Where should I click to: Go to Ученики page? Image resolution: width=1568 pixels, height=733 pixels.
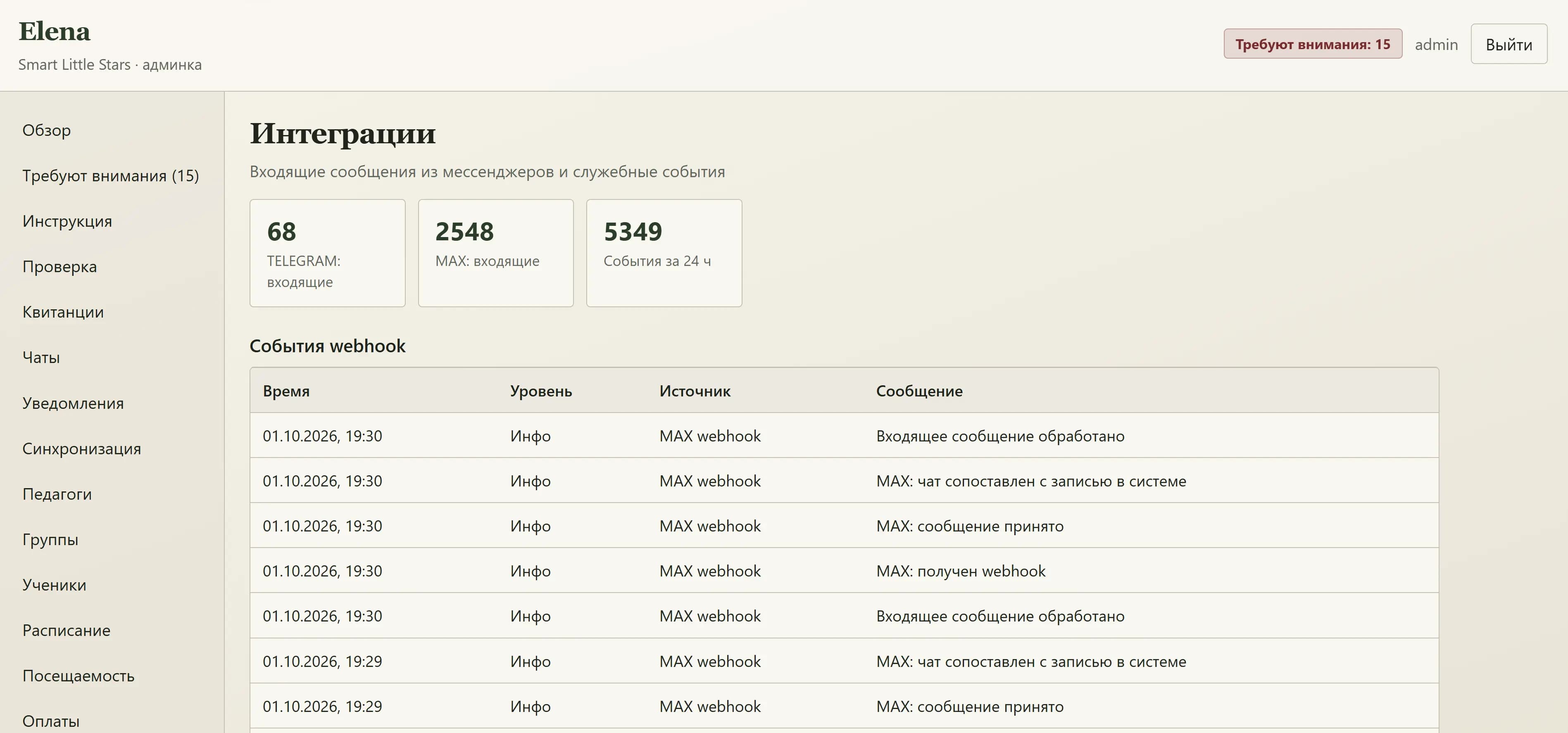coord(54,585)
